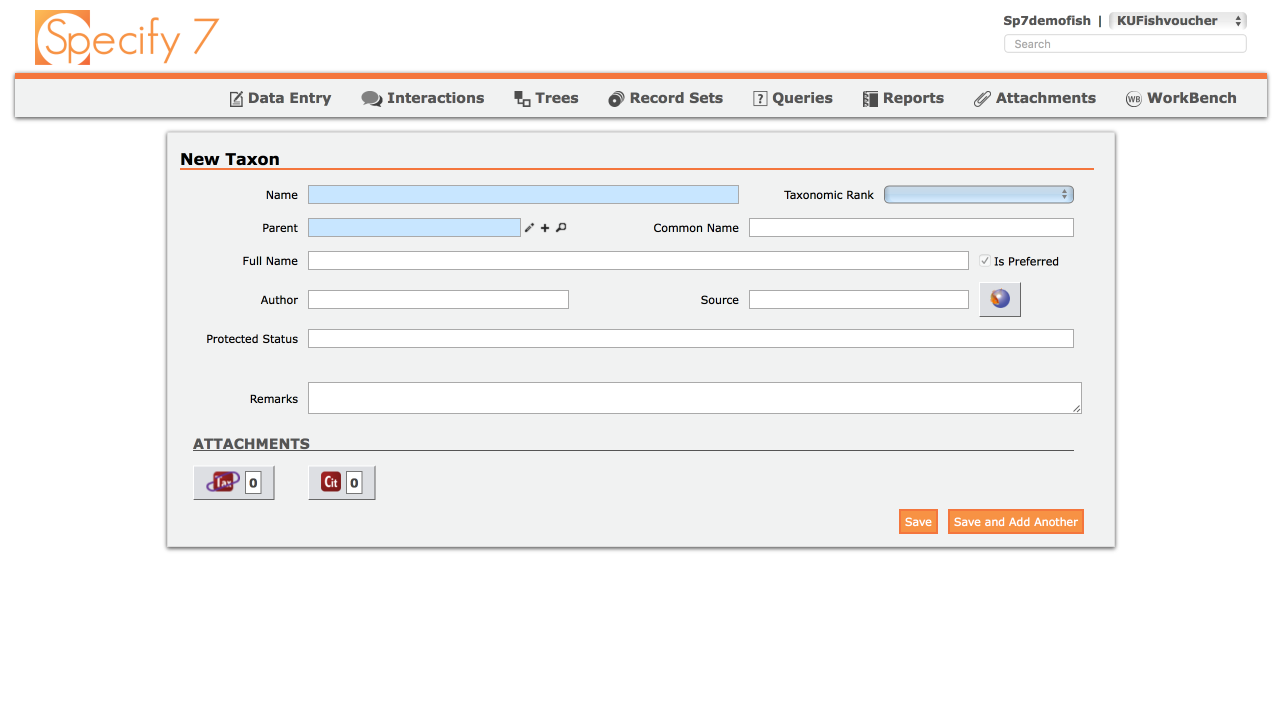
Task: Click the plus icon to add new Parent
Action: [544, 227]
